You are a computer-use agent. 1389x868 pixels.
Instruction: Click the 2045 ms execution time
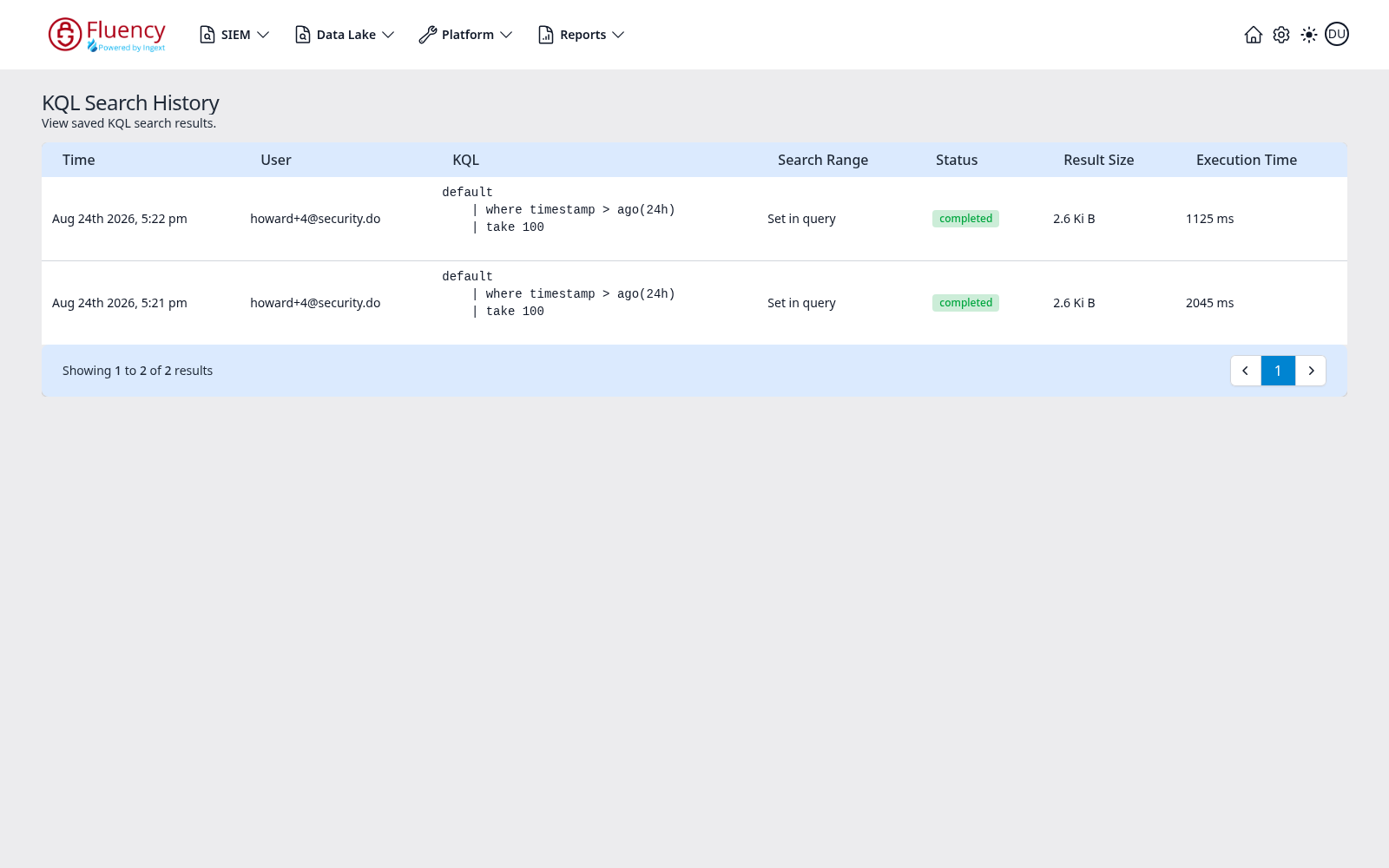[1209, 303]
